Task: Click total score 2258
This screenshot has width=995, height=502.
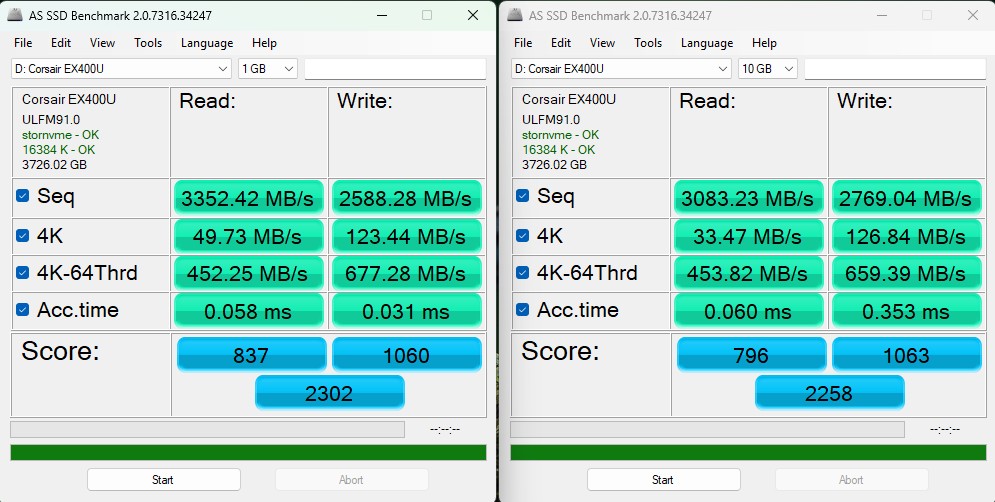Action: [x=829, y=392]
